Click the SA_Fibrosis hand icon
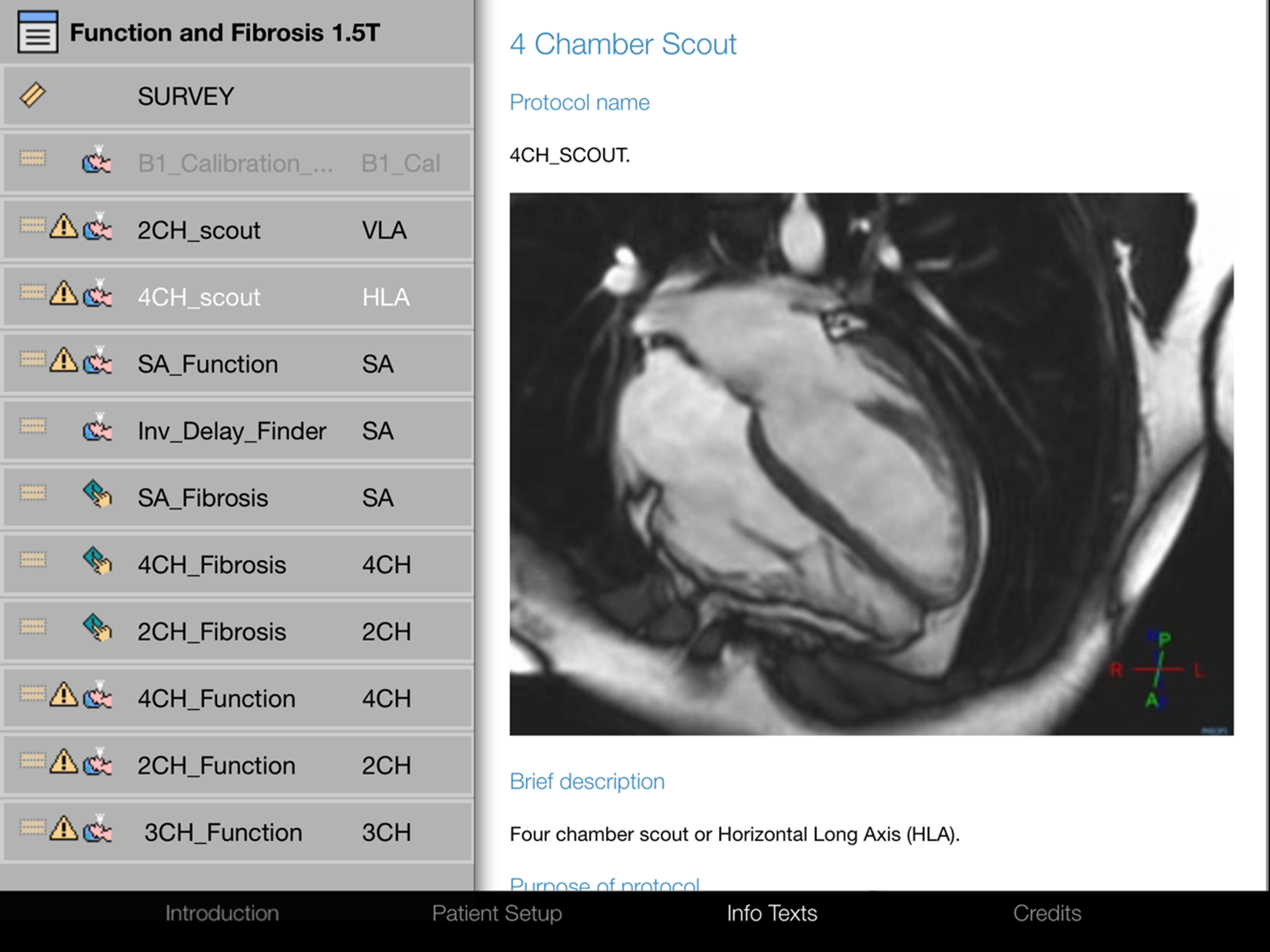This screenshot has height=952, width=1270. 97,495
